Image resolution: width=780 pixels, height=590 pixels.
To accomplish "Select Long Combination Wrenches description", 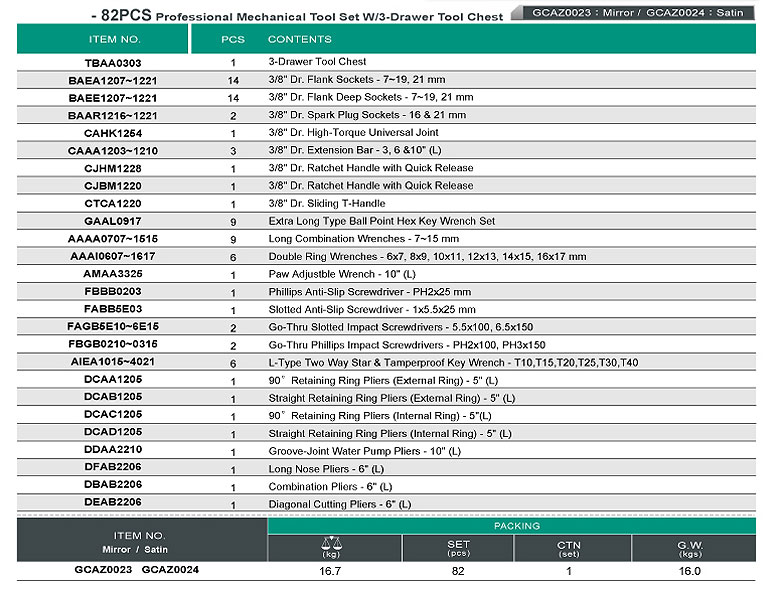I will [x=364, y=239].
